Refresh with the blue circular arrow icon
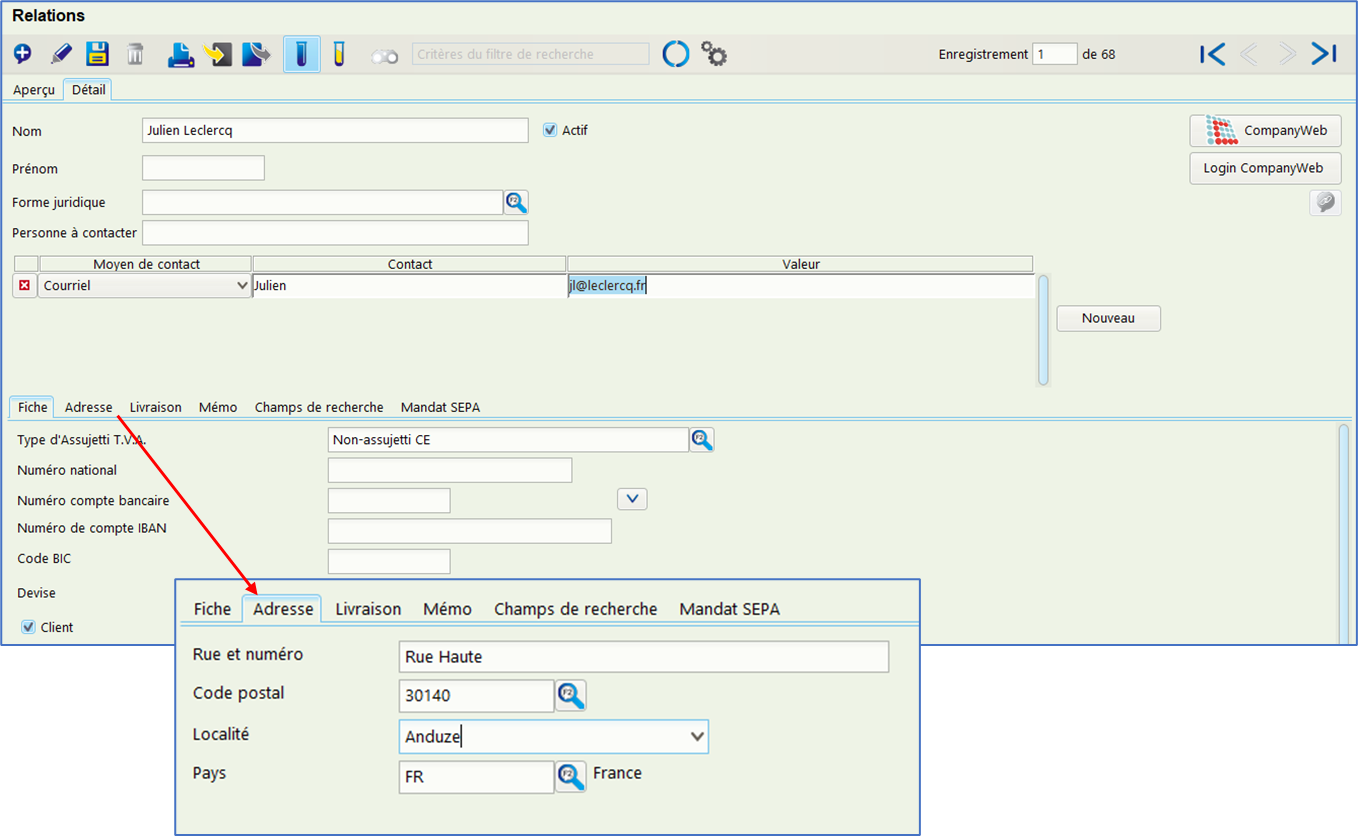1358x836 pixels. [676, 54]
